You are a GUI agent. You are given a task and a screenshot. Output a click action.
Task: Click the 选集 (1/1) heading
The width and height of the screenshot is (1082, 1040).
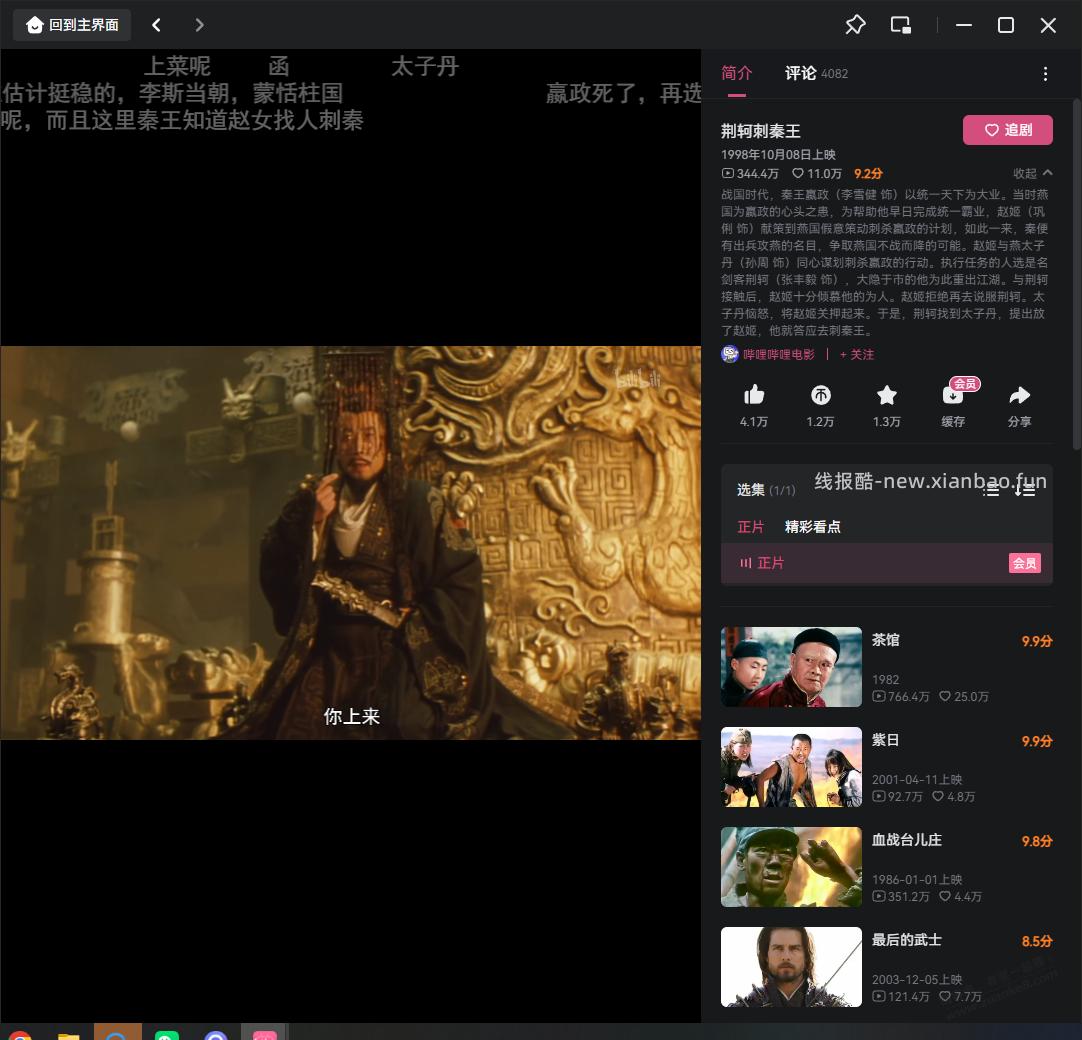click(766, 490)
